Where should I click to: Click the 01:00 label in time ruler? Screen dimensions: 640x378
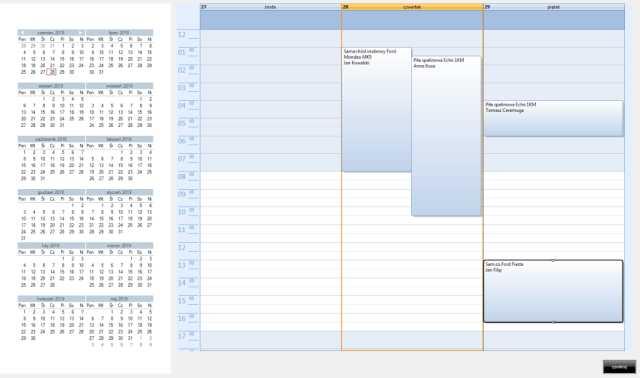click(x=186, y=52)
